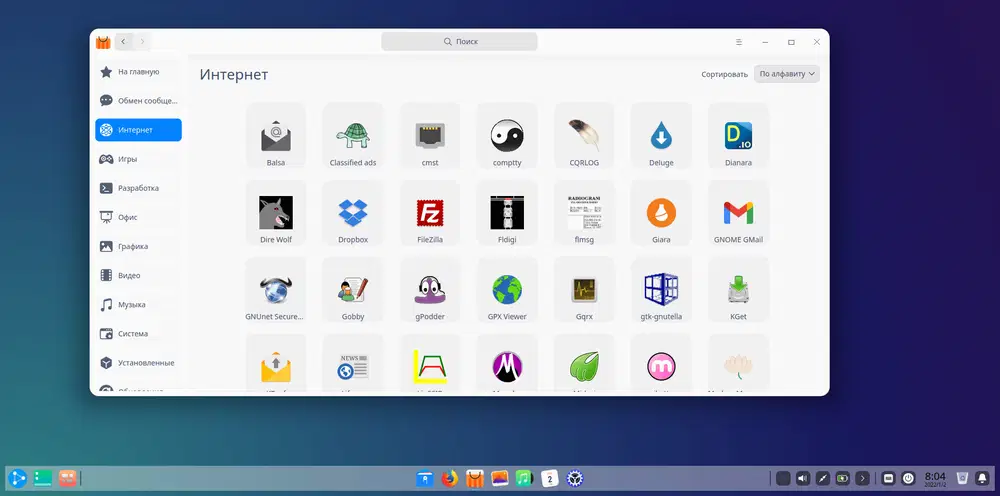Open the Giara app
Image resolution: width=1000 pixels, height=496 pixels.
[x=661, y=213]
